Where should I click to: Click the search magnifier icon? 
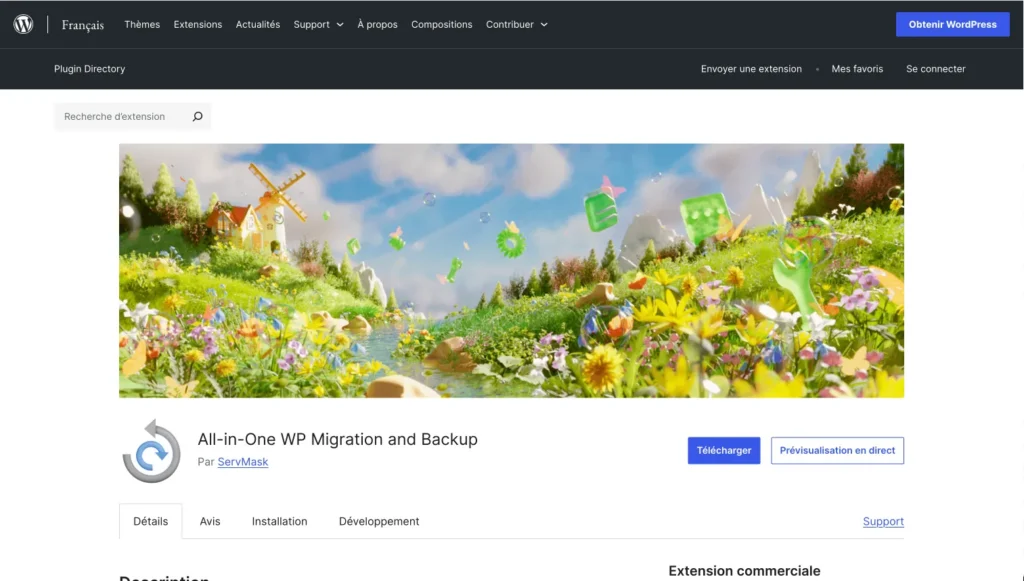pyautogui.click(x=197, y=116)
